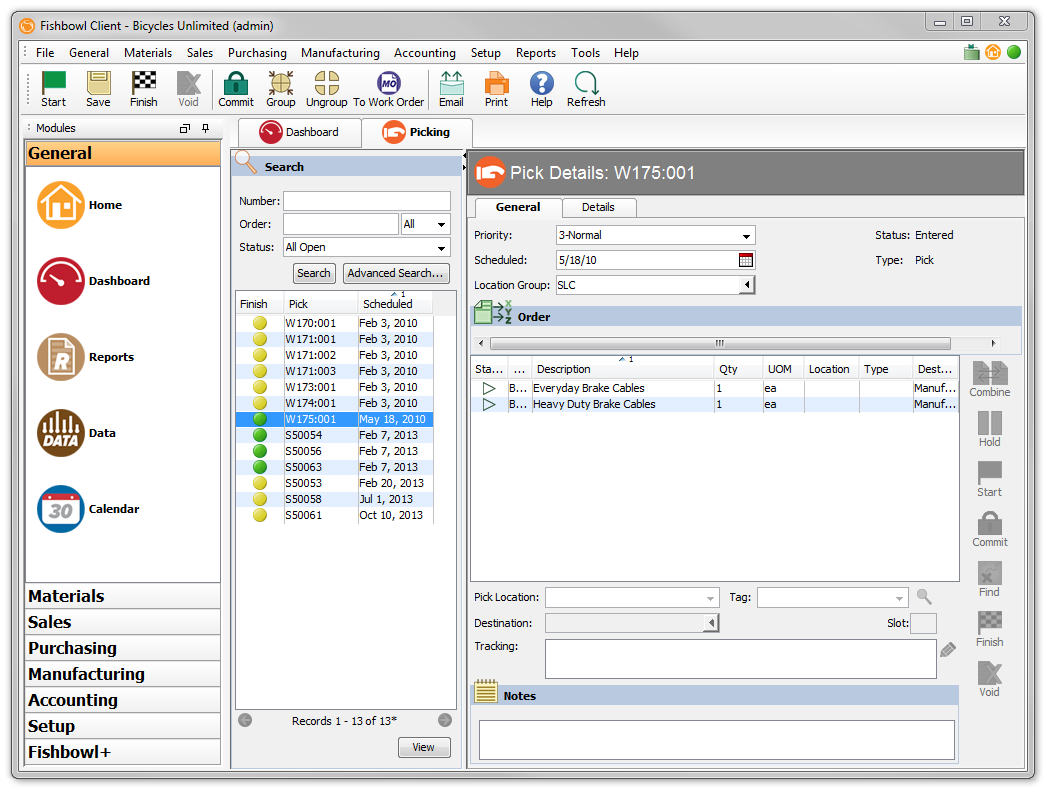This screenshot has height=790, width=1049.
Task: Click the Search button
Action: [314, 273]
